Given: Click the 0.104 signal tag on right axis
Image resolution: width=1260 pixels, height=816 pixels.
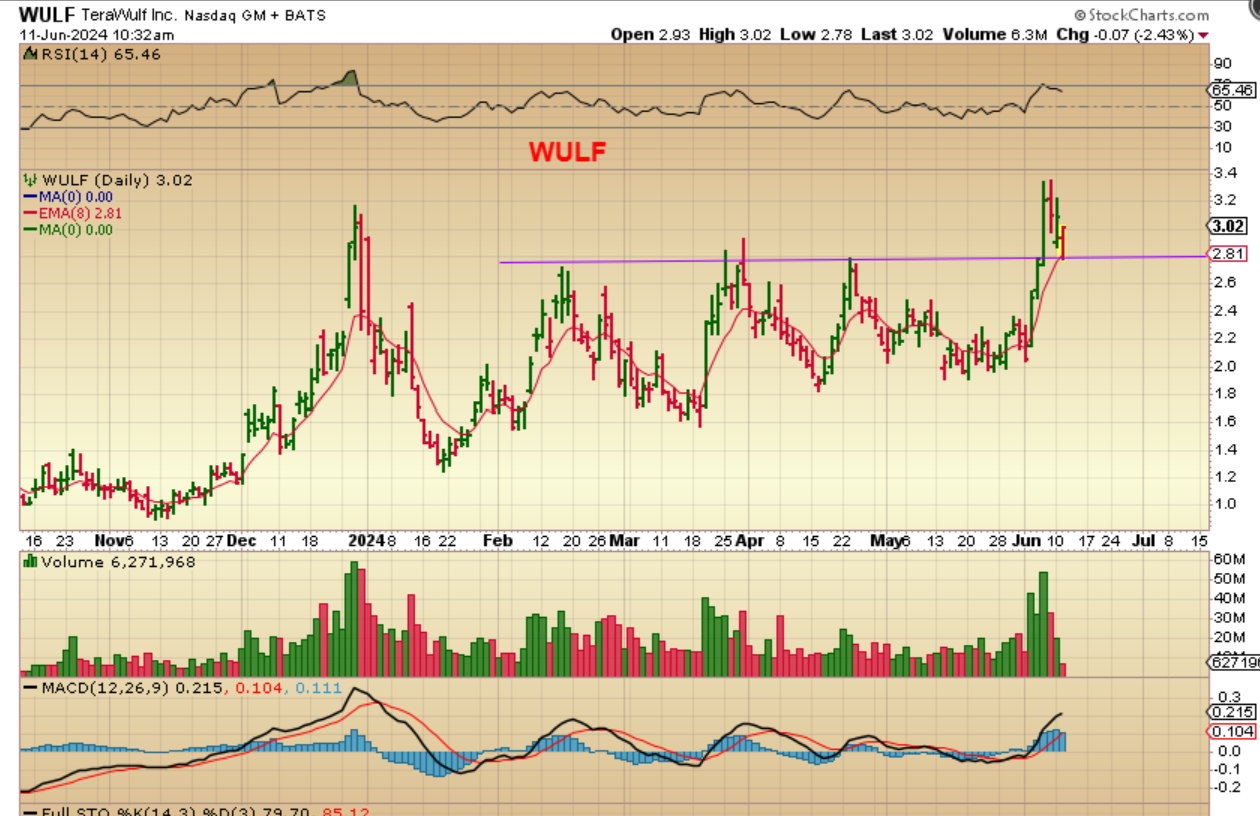Looking at the screenshot, I should tap(1231, 731).
